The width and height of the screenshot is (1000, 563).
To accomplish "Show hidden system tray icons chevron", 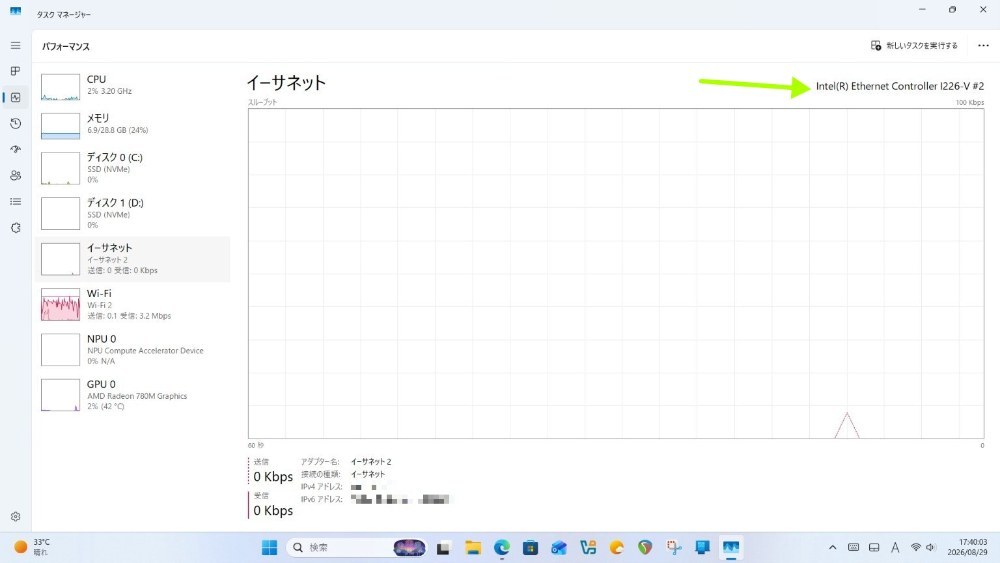I will (832, 547).
